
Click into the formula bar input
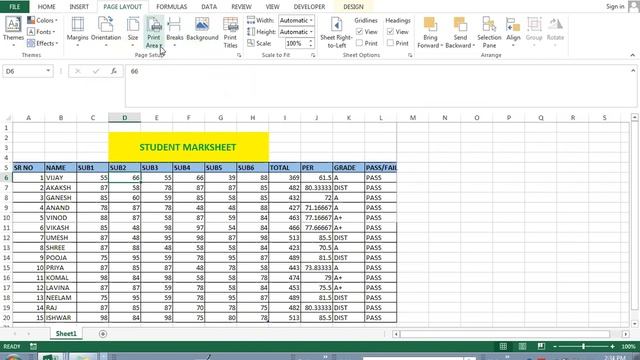pyautogui.click(x=378, y=86)
